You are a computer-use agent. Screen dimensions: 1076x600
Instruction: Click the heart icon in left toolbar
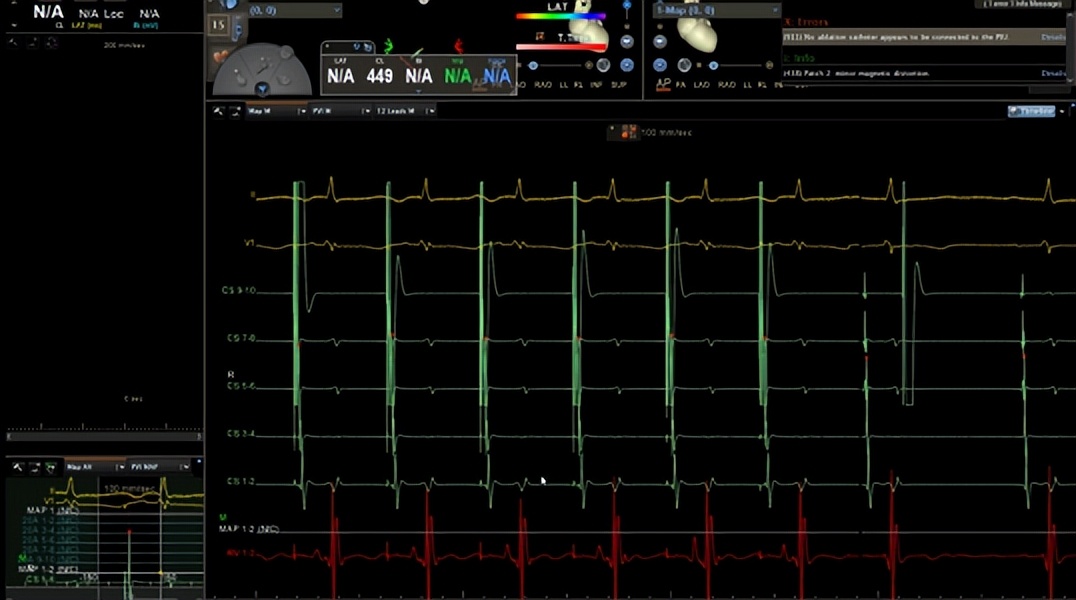222,58
